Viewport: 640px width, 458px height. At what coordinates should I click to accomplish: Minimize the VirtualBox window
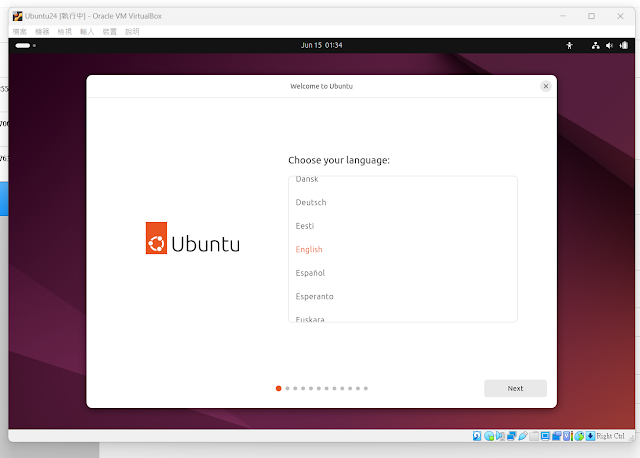[x=563, y=16]
